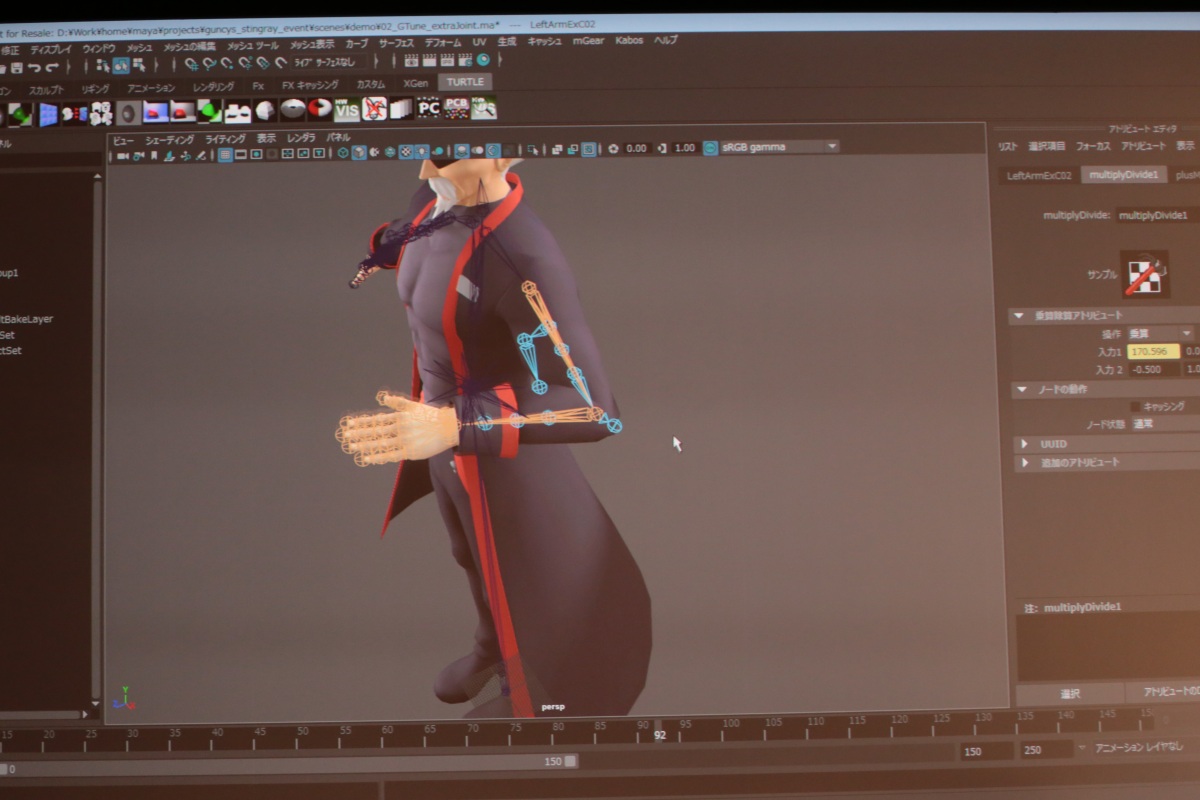The image size is (1200, 800).
Task: Click the PCB shelf icon
Action: click(x=457, y=108)
